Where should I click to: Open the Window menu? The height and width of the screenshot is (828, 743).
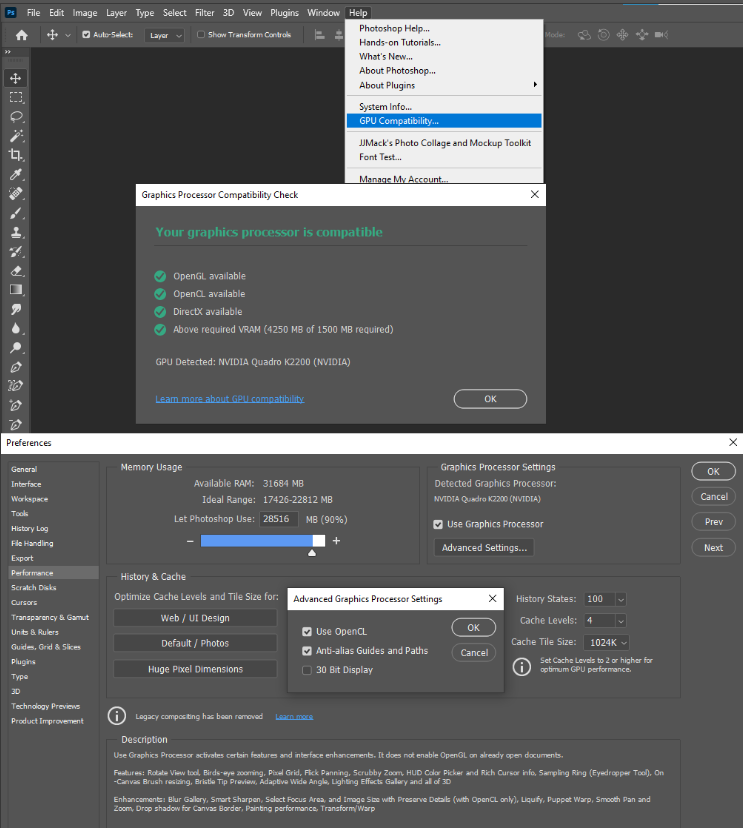[x=324, y=13]
